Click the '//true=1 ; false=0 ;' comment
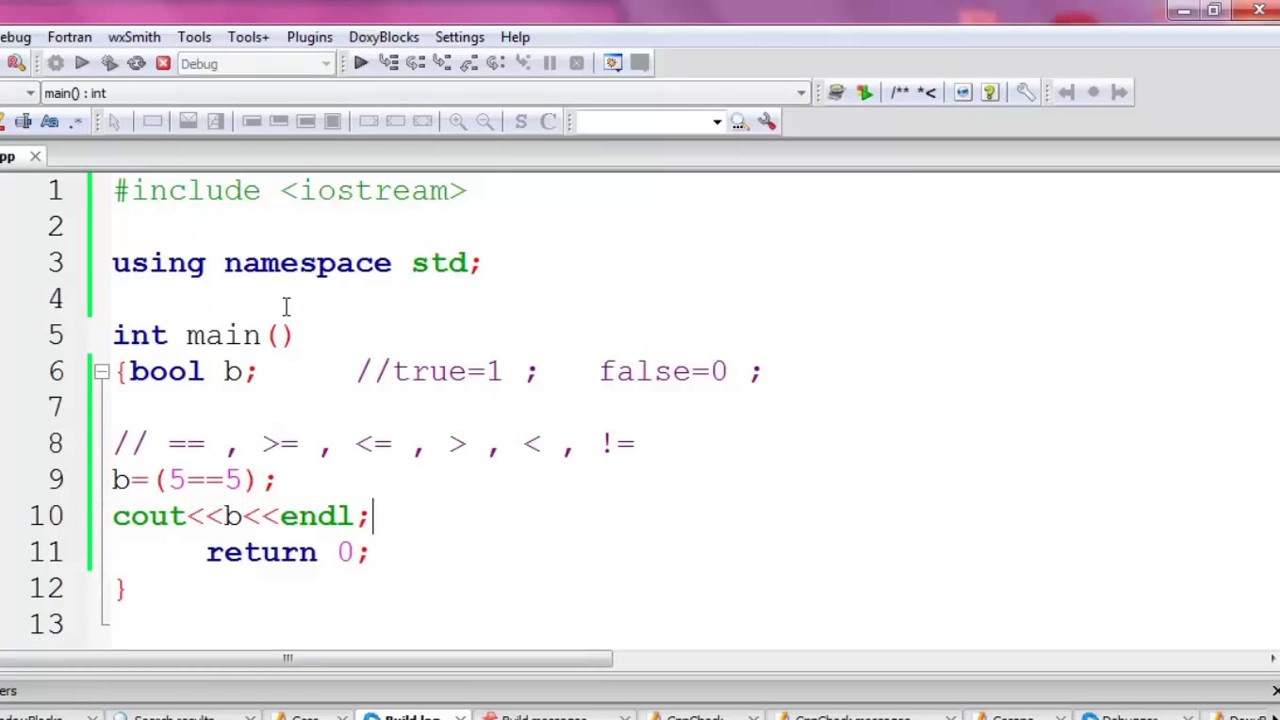The width and height of the screenshot is (1280, 720). (x=559, y=372)
